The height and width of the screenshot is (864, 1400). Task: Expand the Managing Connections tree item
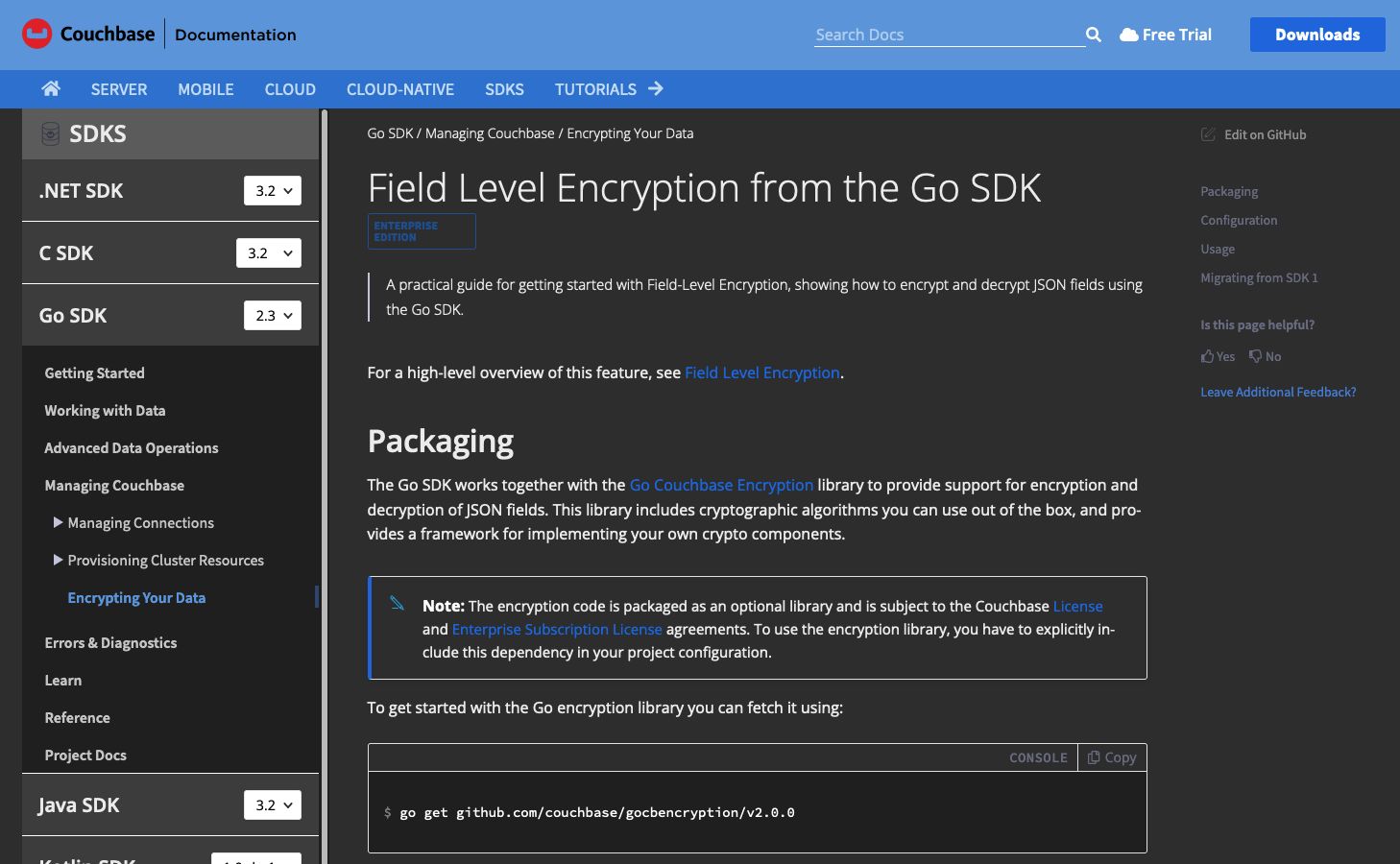point(58,522)
